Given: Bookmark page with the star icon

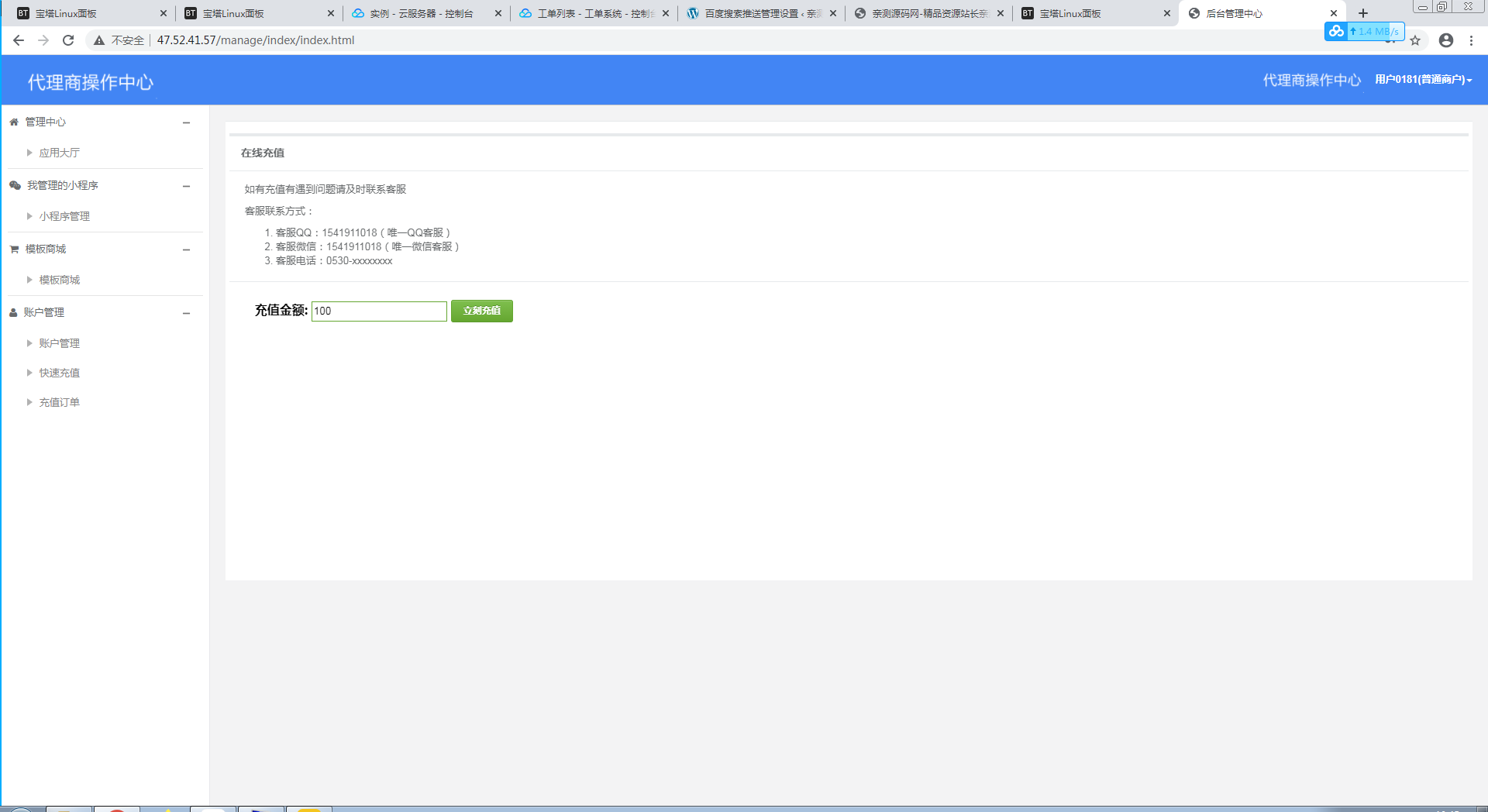Looking at the screenshot, I should [x=1415, y=40].
